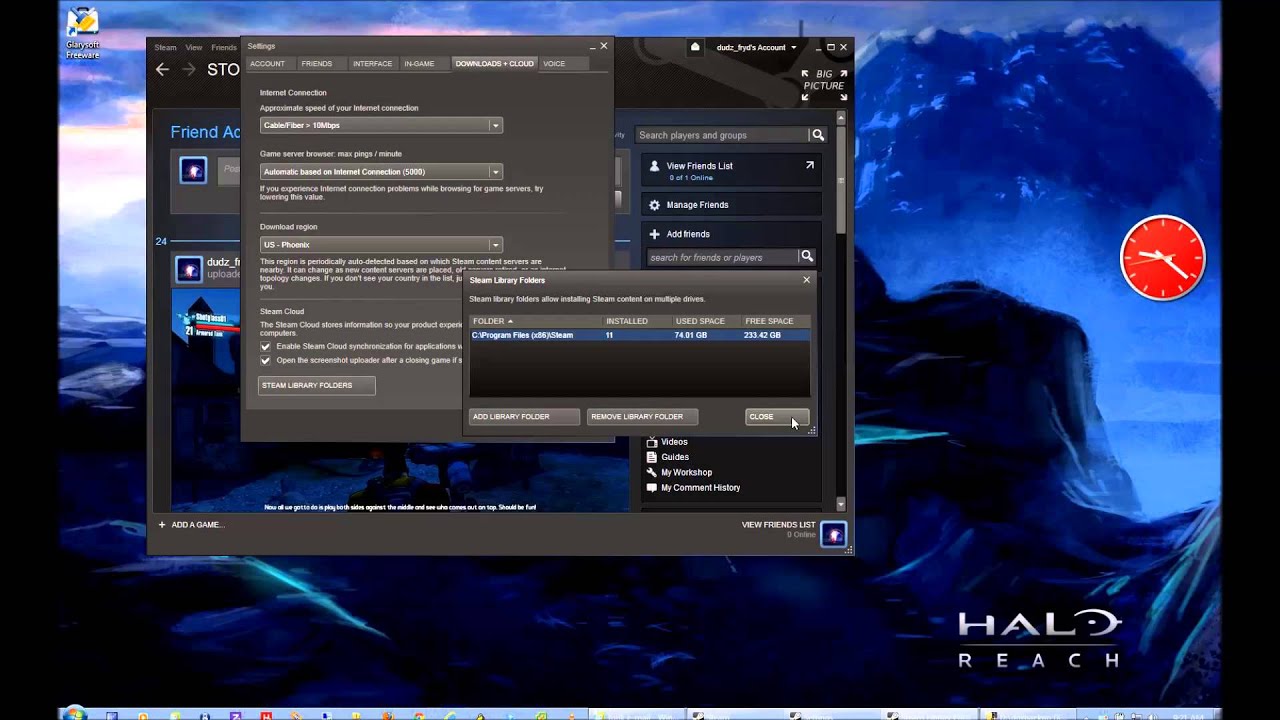Click View Friends List at bottom right
The image size is (1280, 720).
point(779,524)
